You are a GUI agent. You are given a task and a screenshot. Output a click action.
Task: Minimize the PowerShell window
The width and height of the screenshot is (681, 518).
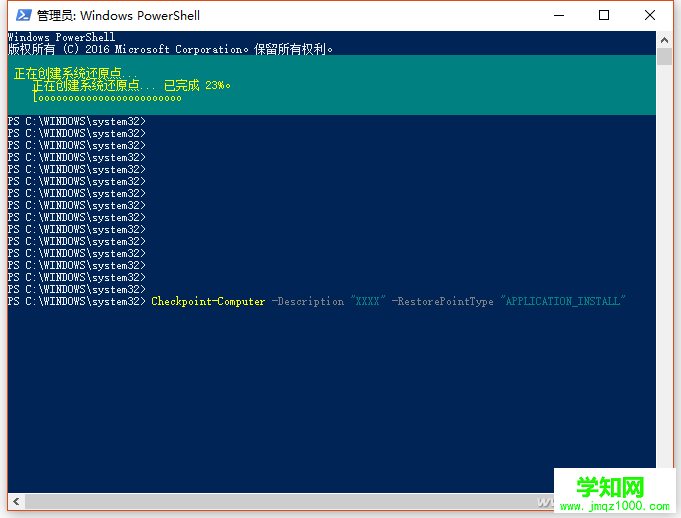559,16
